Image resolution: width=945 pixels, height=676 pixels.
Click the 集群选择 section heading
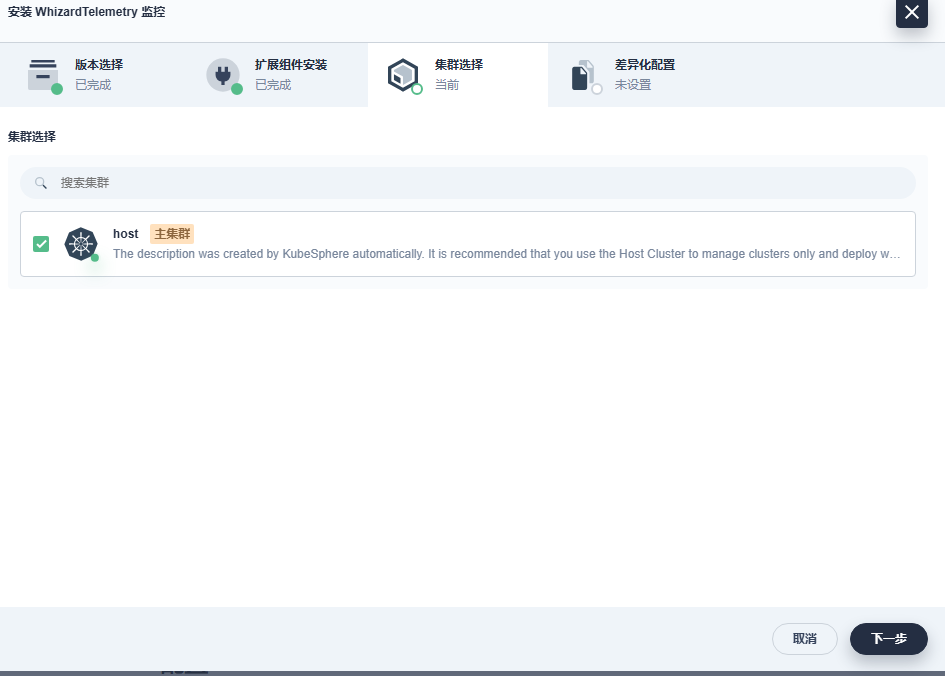(32, 137)
